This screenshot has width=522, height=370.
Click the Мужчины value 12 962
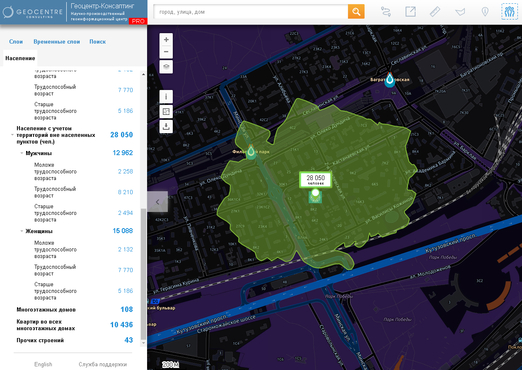tap(123, 153)
